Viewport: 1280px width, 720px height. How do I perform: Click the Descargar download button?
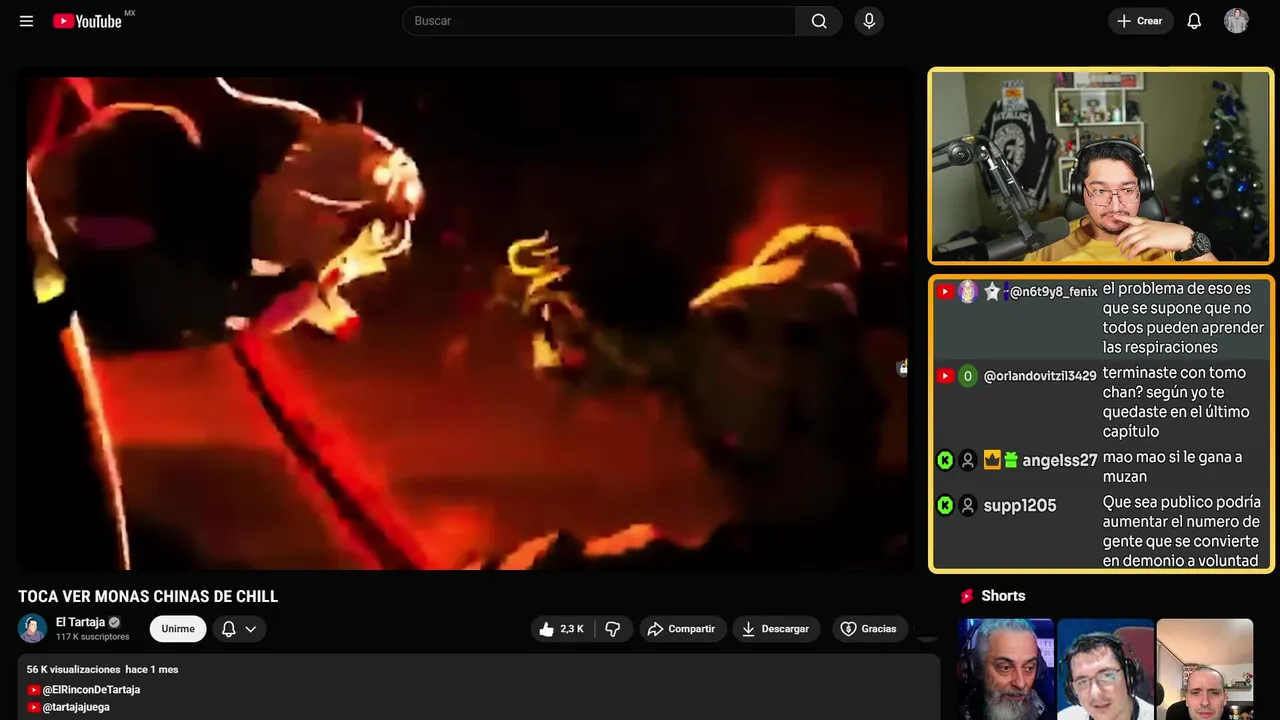pos(776,629)
